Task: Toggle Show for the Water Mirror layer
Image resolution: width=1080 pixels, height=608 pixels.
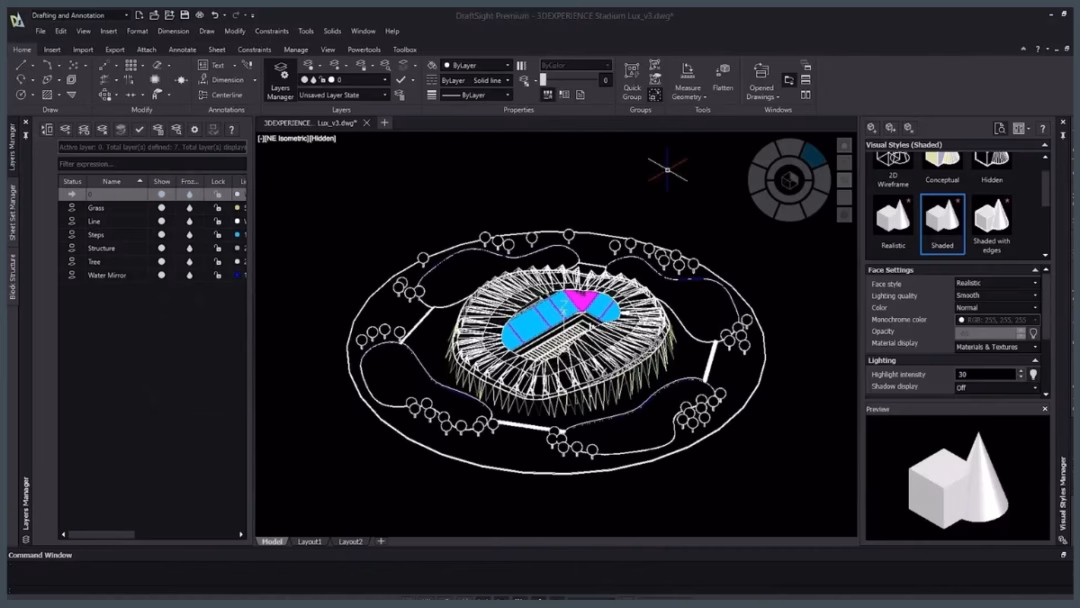Action: [x=161, y=275]
